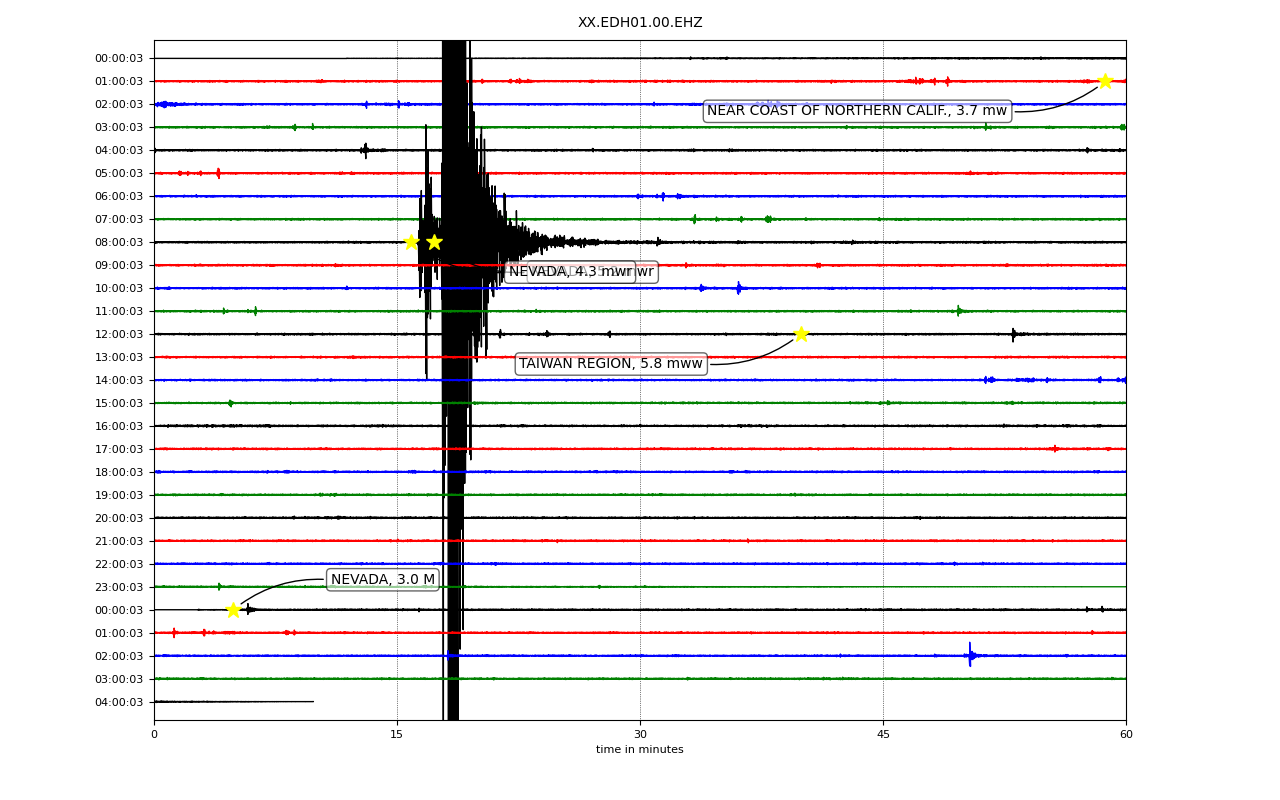The image size is (1280, 800).
Task: Click the 30 tick on the x-axis
Action: click(x=640, y=735)
